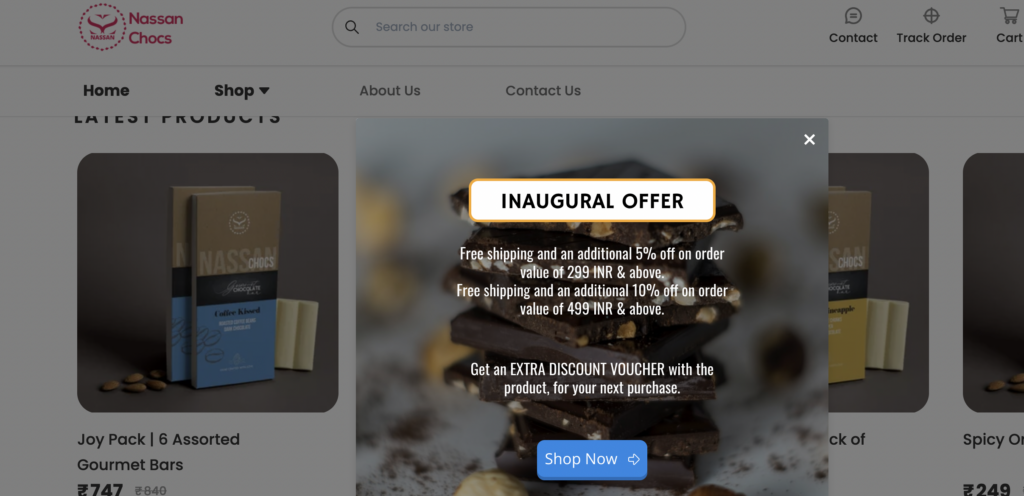Open the Contact chat bubble icon
This screenshot has height=496, width=1024.
point(853,16)
